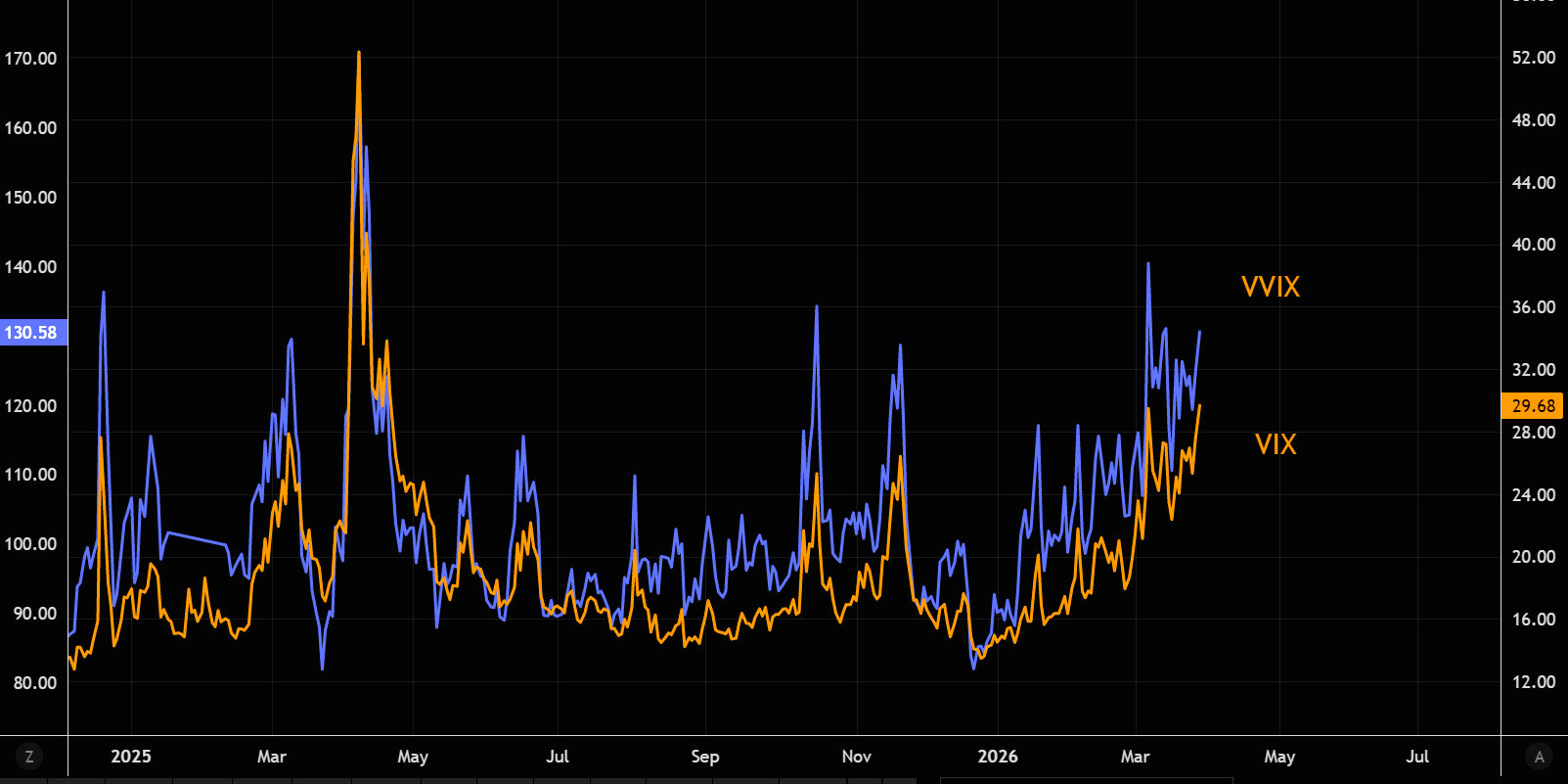Viewport: 1568px width, 784px height.
Task: Click 12.00 on the right price scale
Action: coord(1533,682)
